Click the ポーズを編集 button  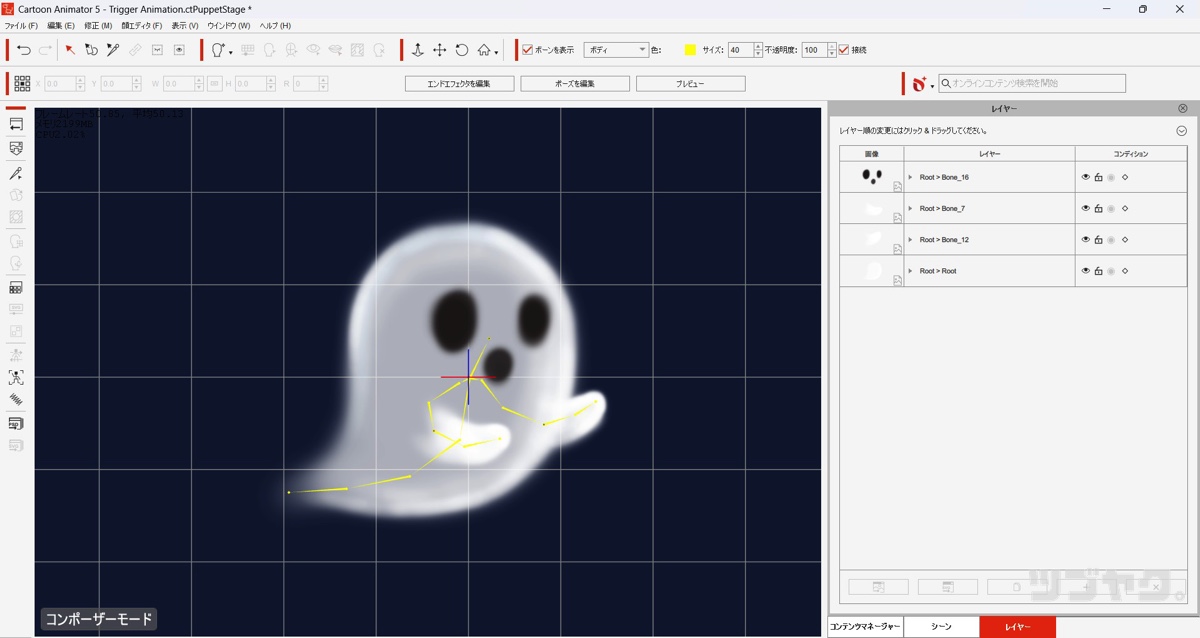click(575, 84)
